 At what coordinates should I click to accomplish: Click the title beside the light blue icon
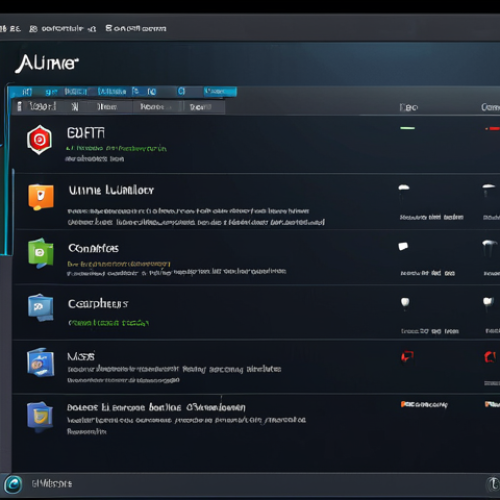[x=98, y=304]
